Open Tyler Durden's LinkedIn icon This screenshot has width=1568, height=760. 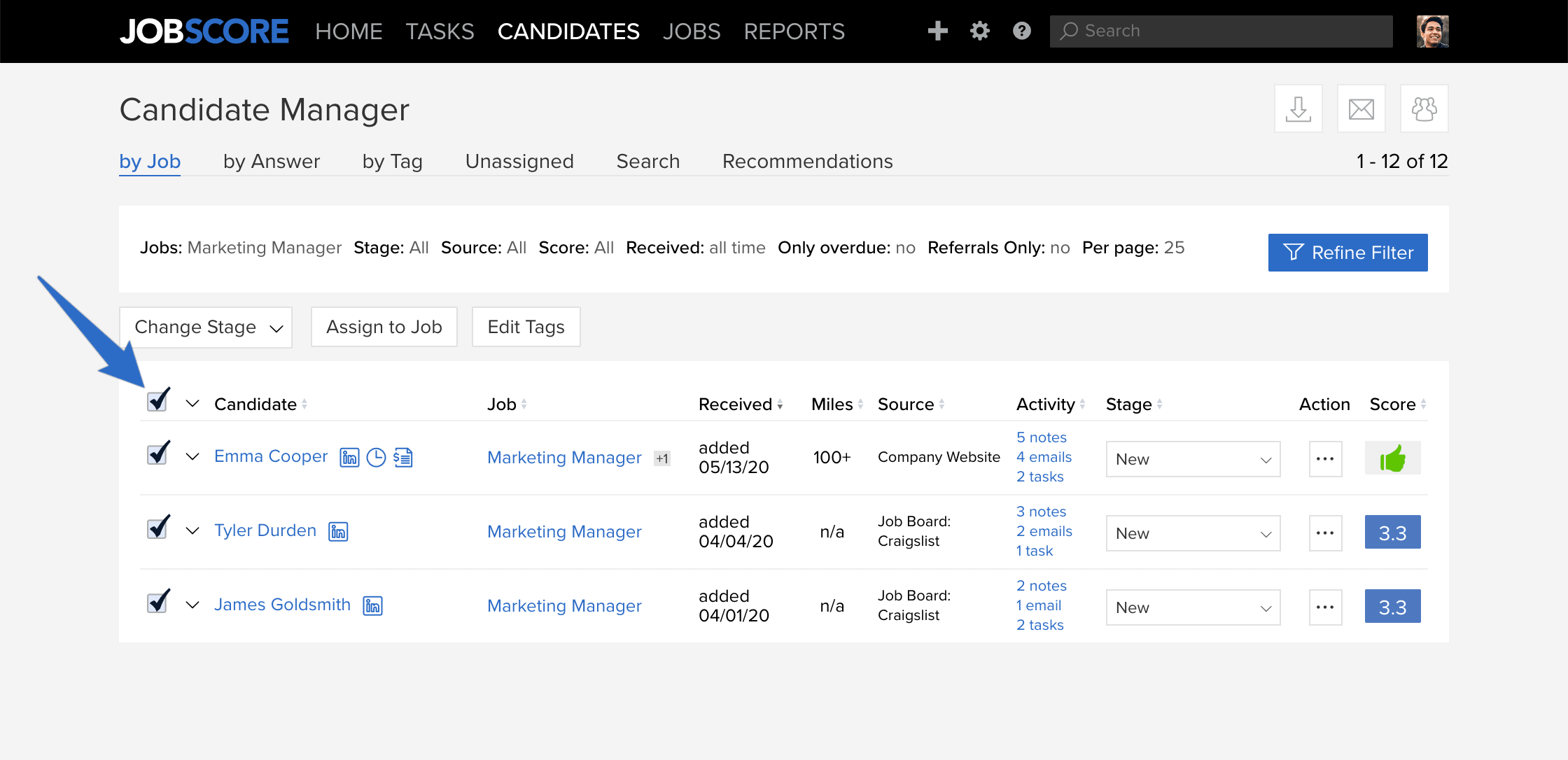[x=338, y=532]
